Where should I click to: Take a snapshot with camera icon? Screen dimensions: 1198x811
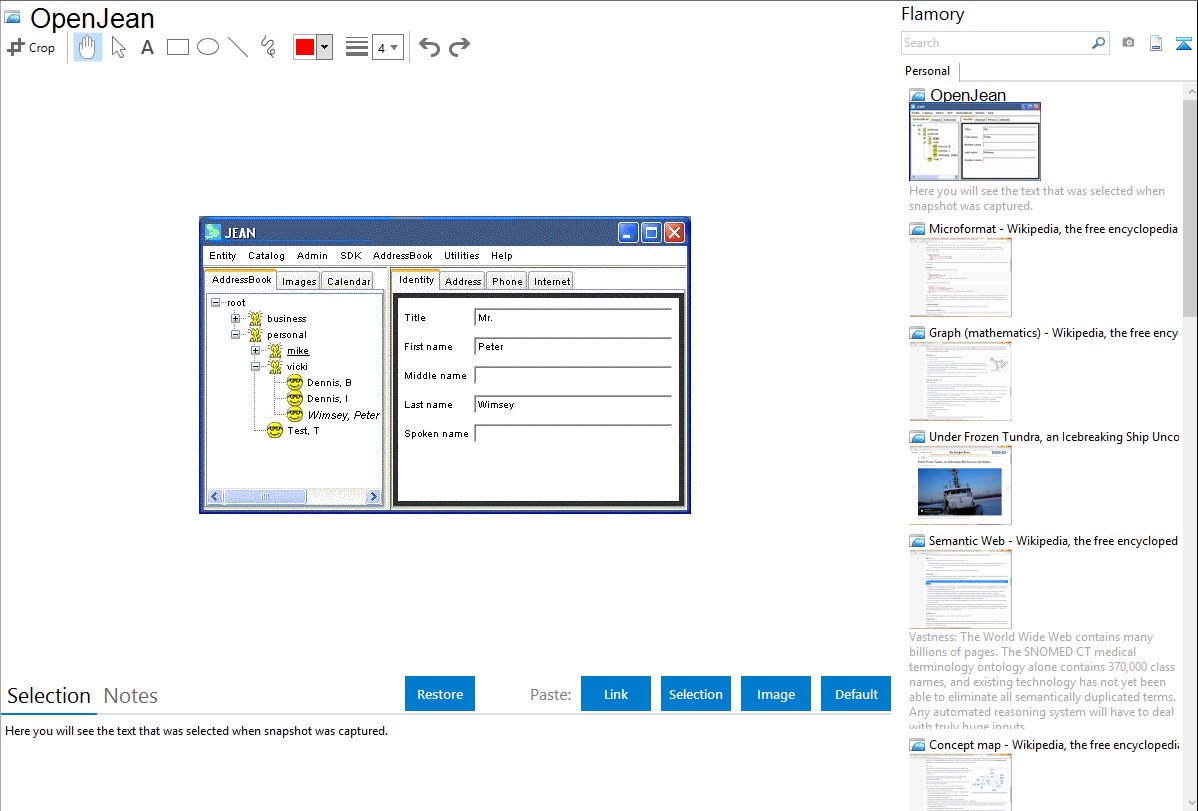(x=1128, y=43)
